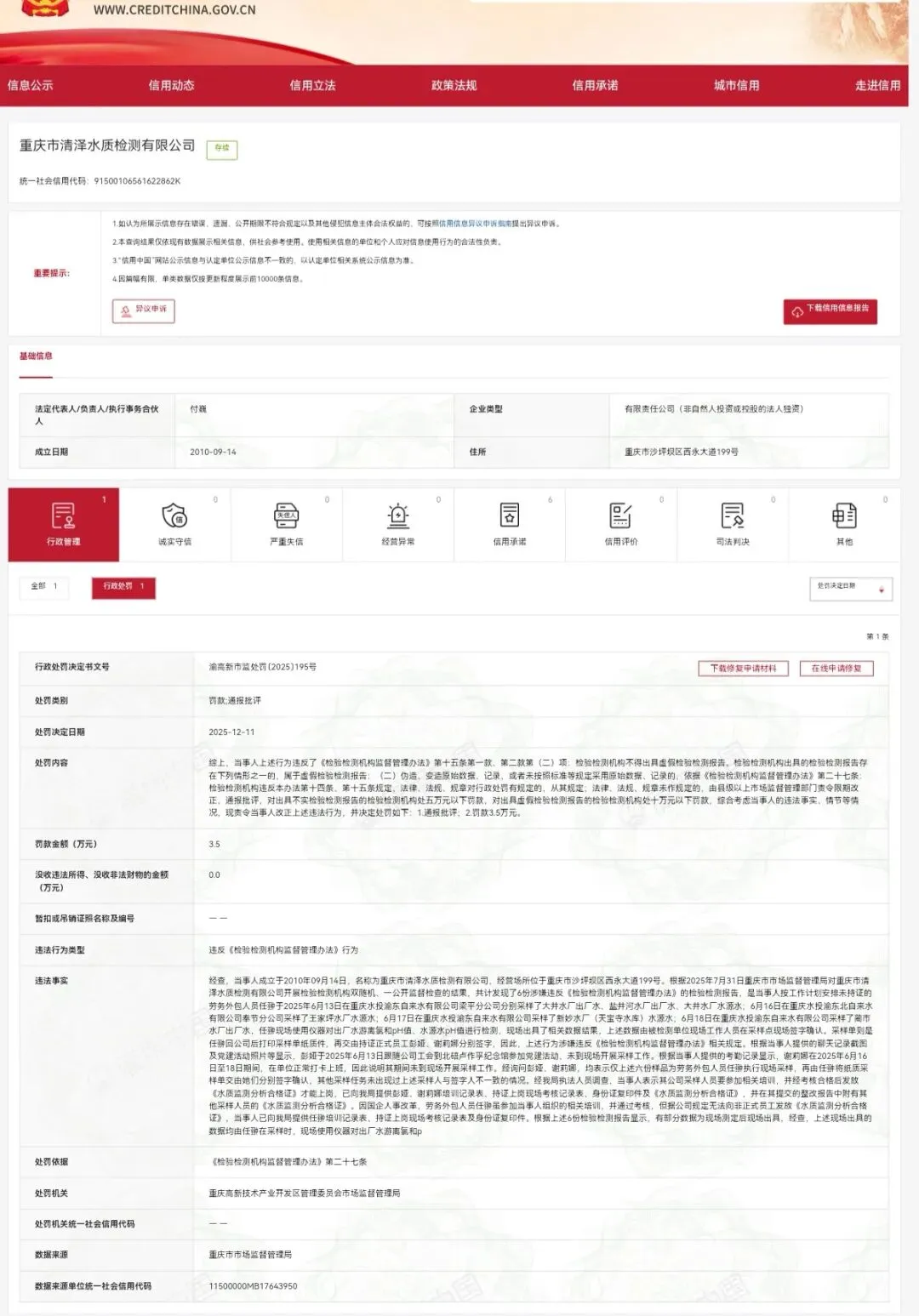The height and width of the screenshot is (1316, 919).
Task: Select authority 重庆高新技术产业开发区管理委员会市场监督管理局
Action: [x=305, y=1194]
